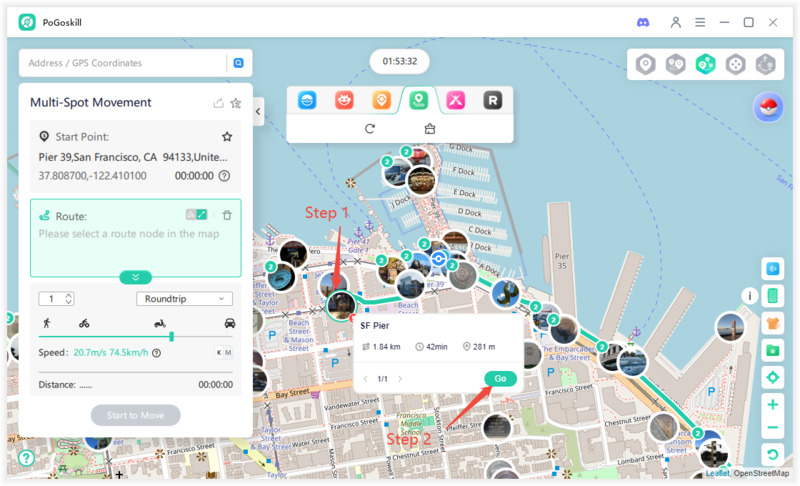Open the green route pin tab
The width and height of the screenshot is (800, 486).
click(x=418, y=100)
